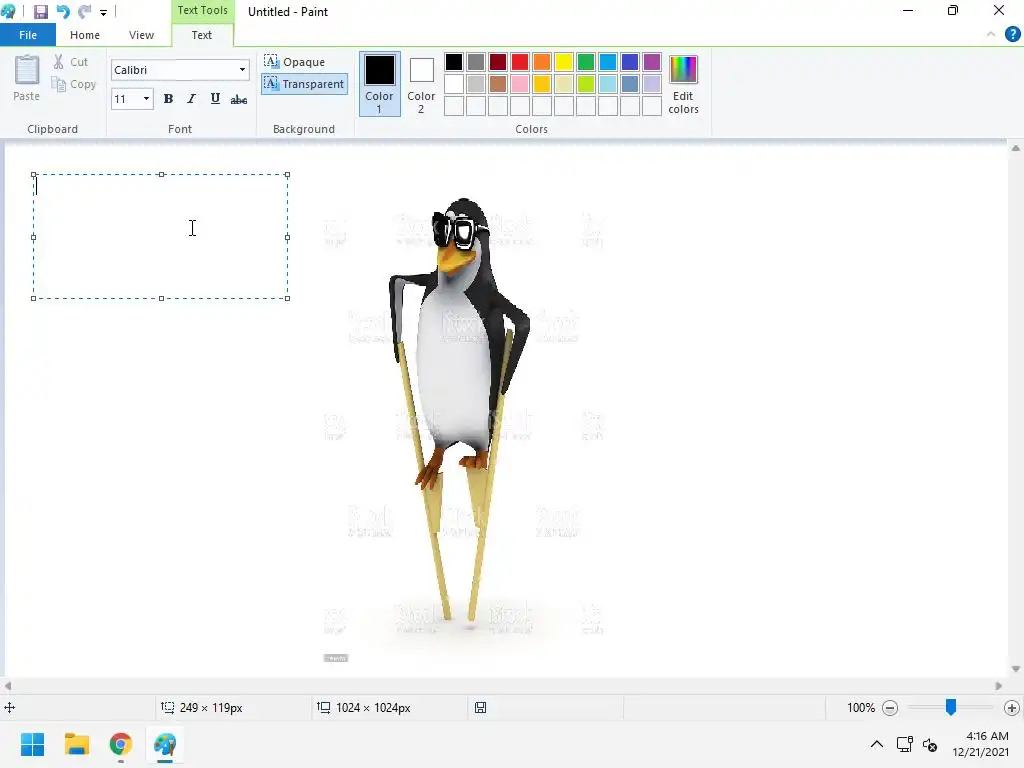Open File Explorer from taskbar
Image resolution: width=1024 pixels, height=768 pixels.
tap(76, 744)
